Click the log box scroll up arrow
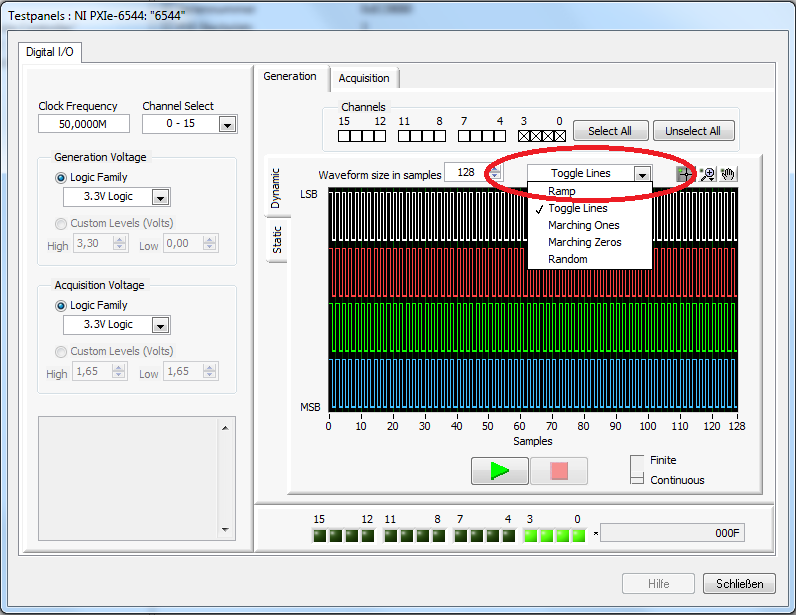Viewport: 796px width, 615px height. click(x=225, y=428)
